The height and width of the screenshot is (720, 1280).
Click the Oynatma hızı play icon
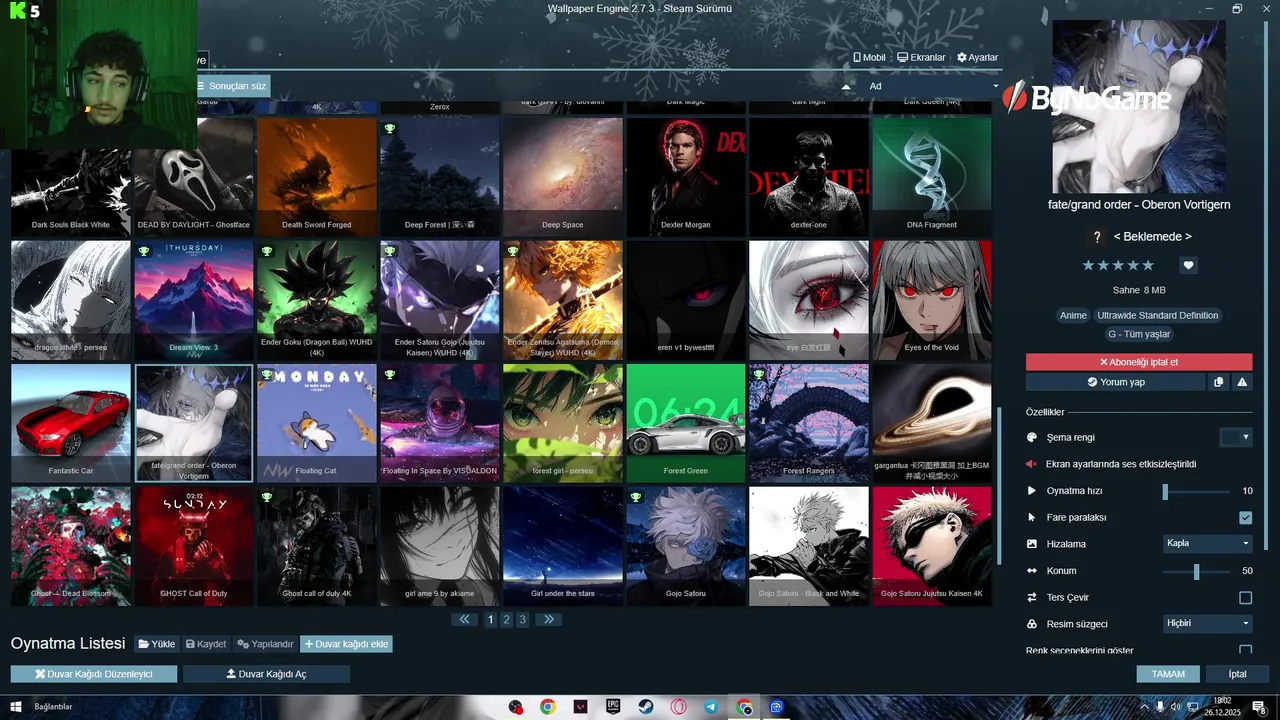tap(1032, 491)
